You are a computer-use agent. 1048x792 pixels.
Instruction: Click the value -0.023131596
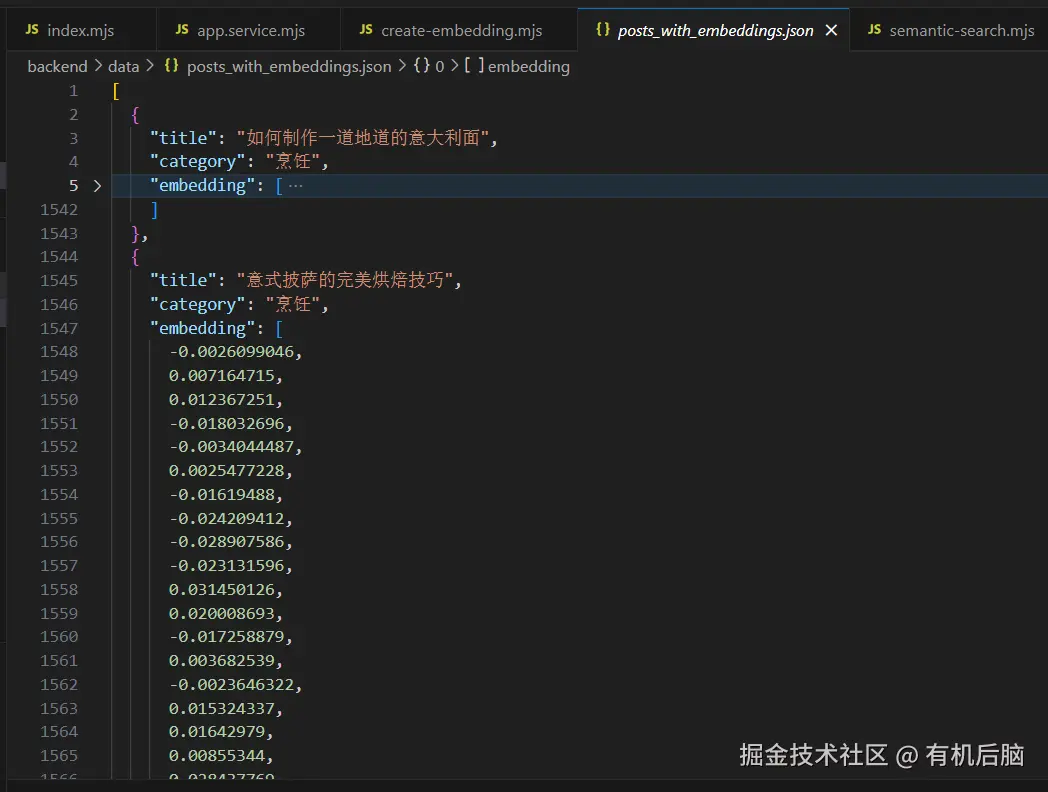tap(227, 565)
